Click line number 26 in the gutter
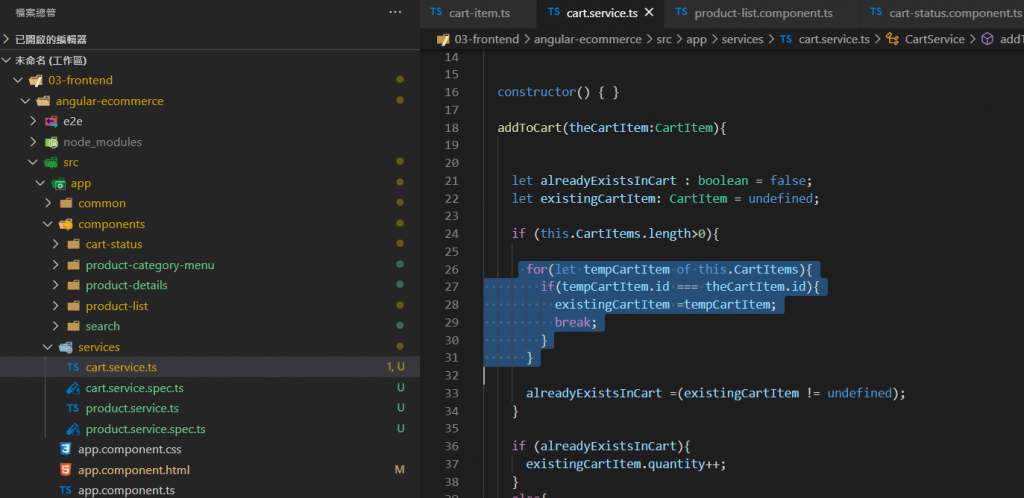 (x=452, y=269)
